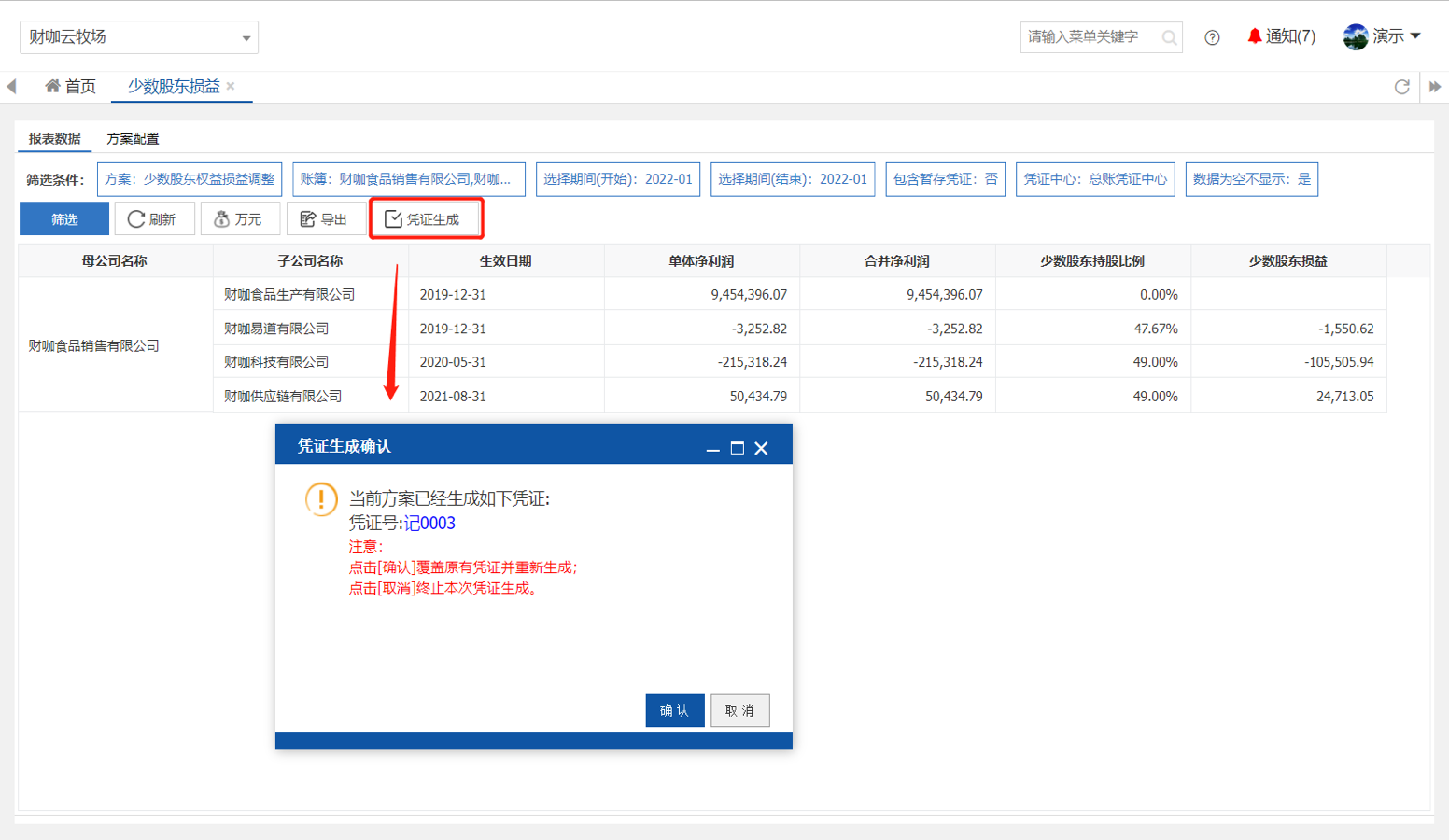Expand the 演示 user menu
1449x840 pixels.
[x=1384, y=36]
